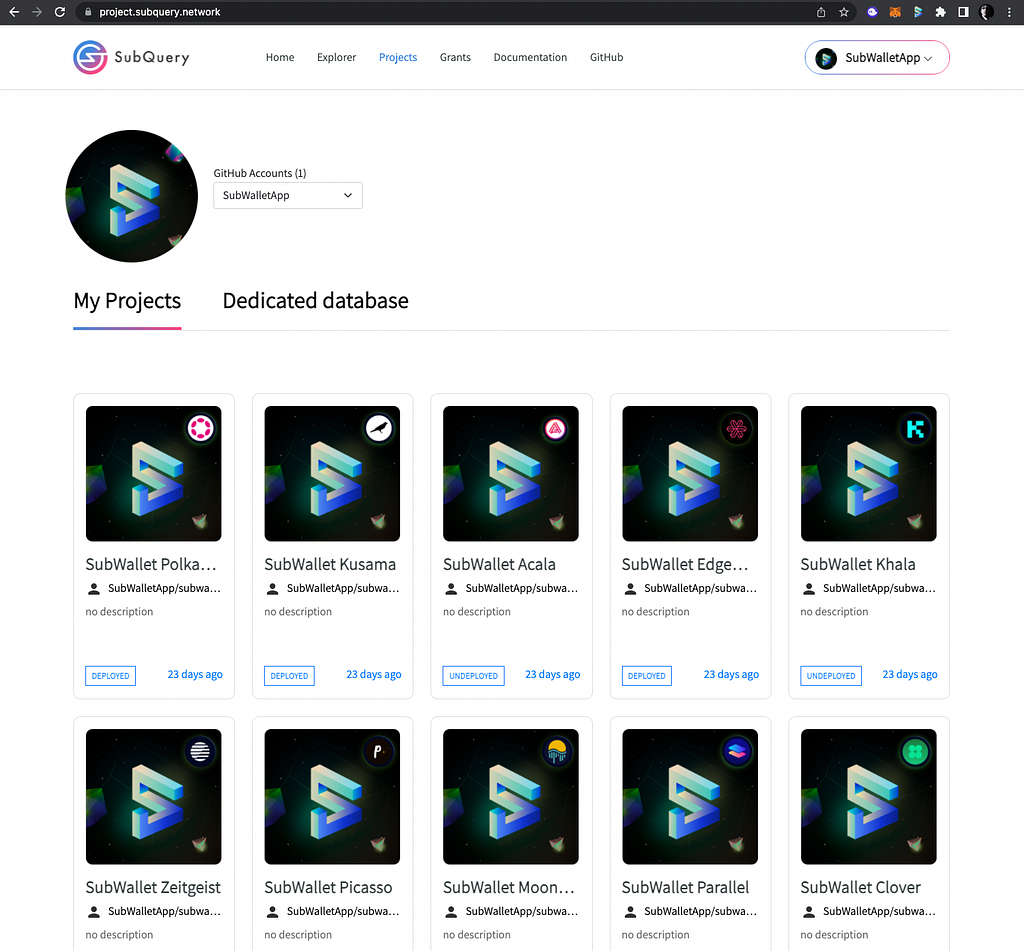The height and width of the screenshot is (951, 1024).
Task: Bookmark page using the star icon
Action: click(844, 12)
